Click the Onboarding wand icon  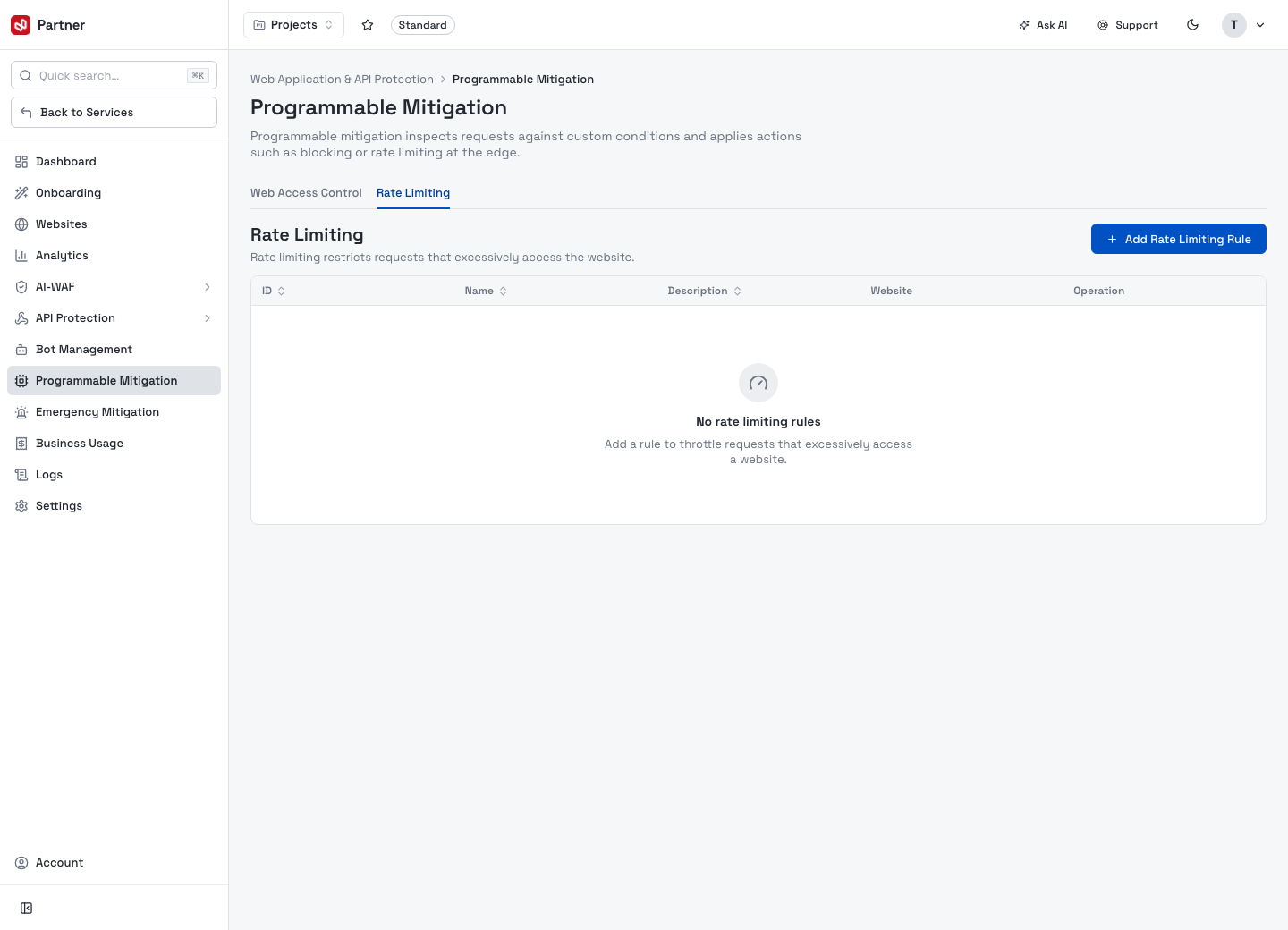pyautogui.click(x=21, y=193)
